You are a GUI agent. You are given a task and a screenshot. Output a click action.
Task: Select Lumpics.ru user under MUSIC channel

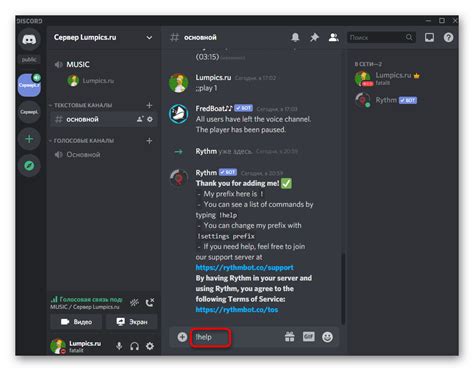pyautogui.click(x=92, y=81)
